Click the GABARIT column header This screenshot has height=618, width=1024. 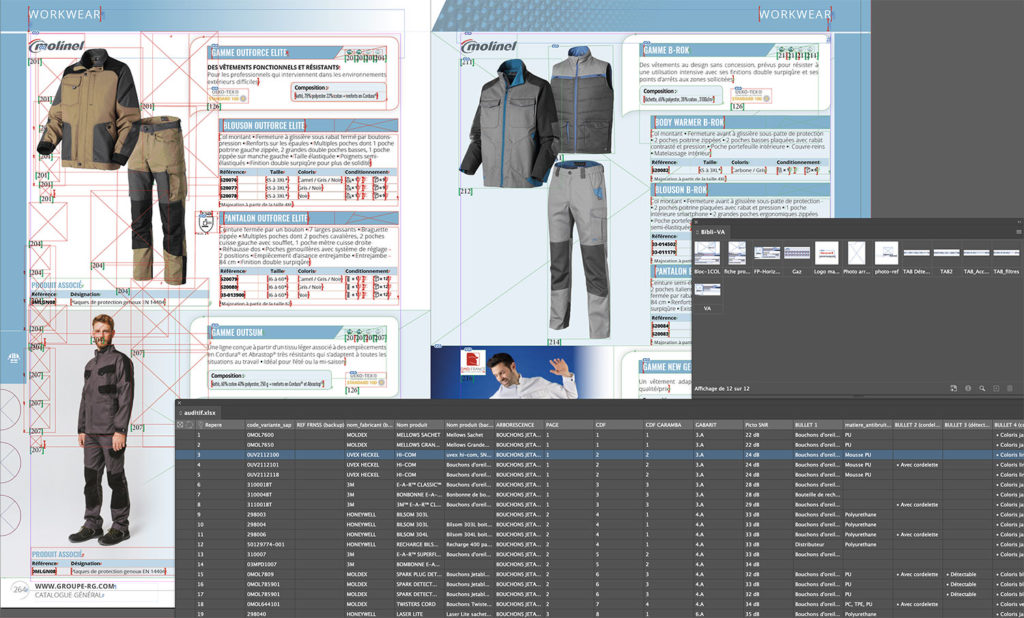(718, 425)
